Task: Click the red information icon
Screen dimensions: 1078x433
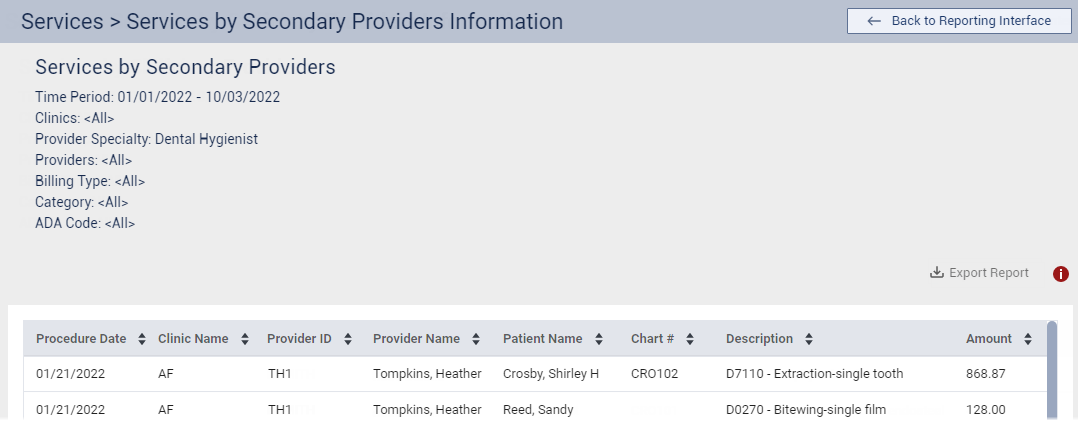Action: (x=1061, y=274)
